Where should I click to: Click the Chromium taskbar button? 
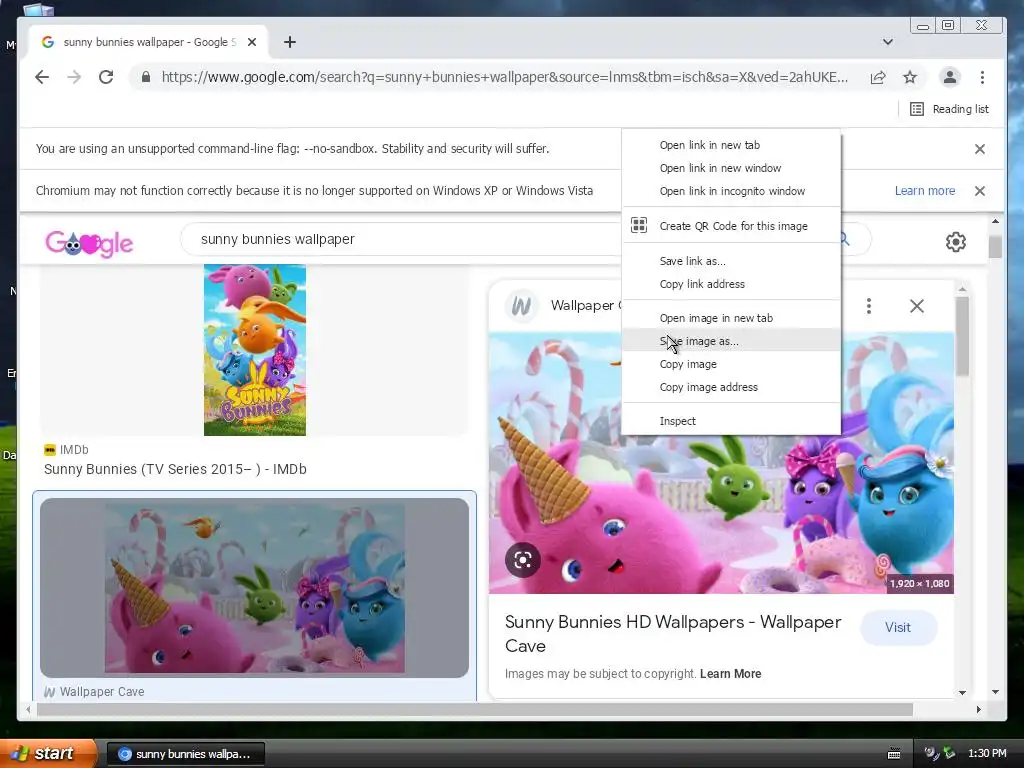tap(185, 754)
